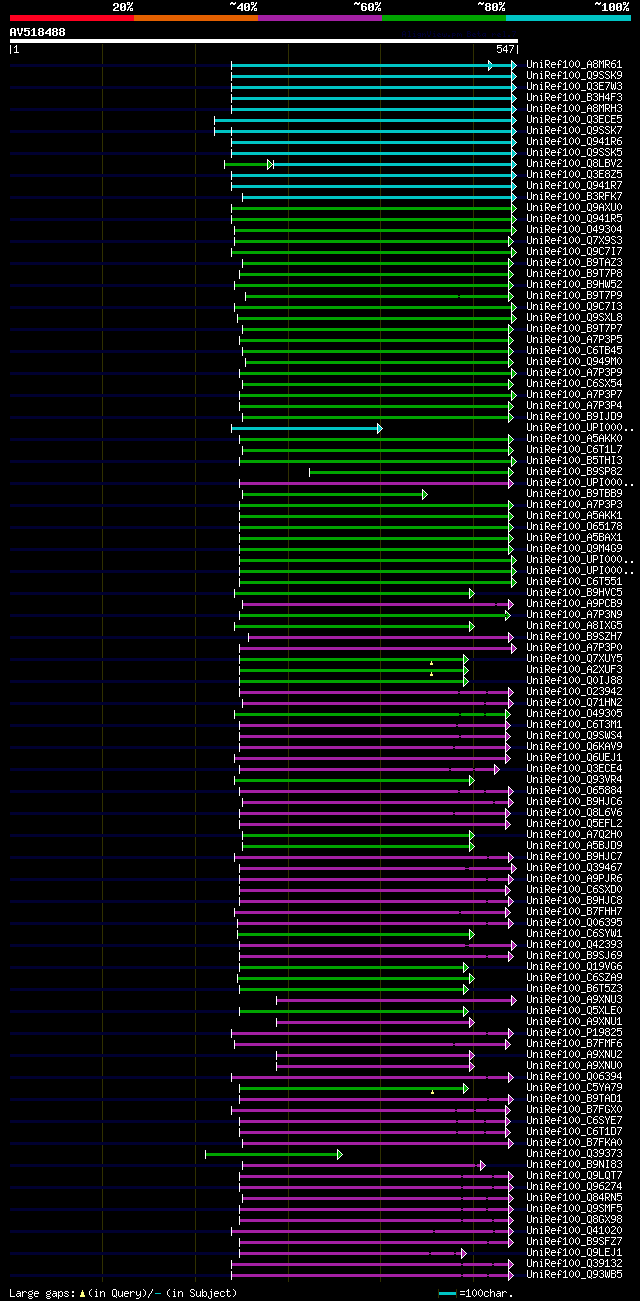The height and width of the screenshot is (1301, 640).
Task: Select the UniRef100_Q0IJ88 label
Action: click(x=575, y=681)
